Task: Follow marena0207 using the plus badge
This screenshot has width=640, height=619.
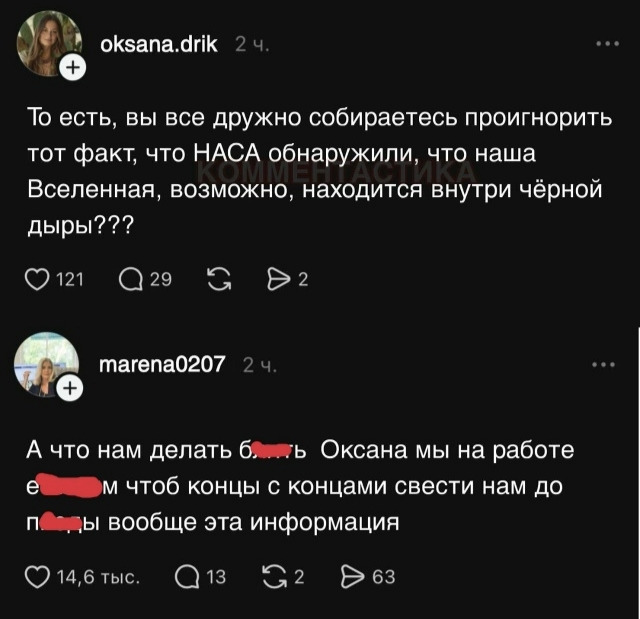Action: 70,388
